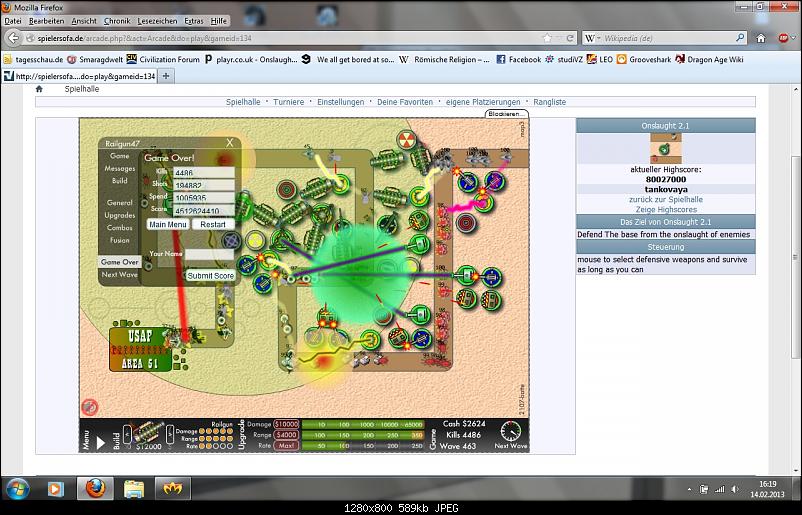This screenshot has height=515, width=802.
Task: Go back with Firefox back arrow
Action: coord(14,38)
